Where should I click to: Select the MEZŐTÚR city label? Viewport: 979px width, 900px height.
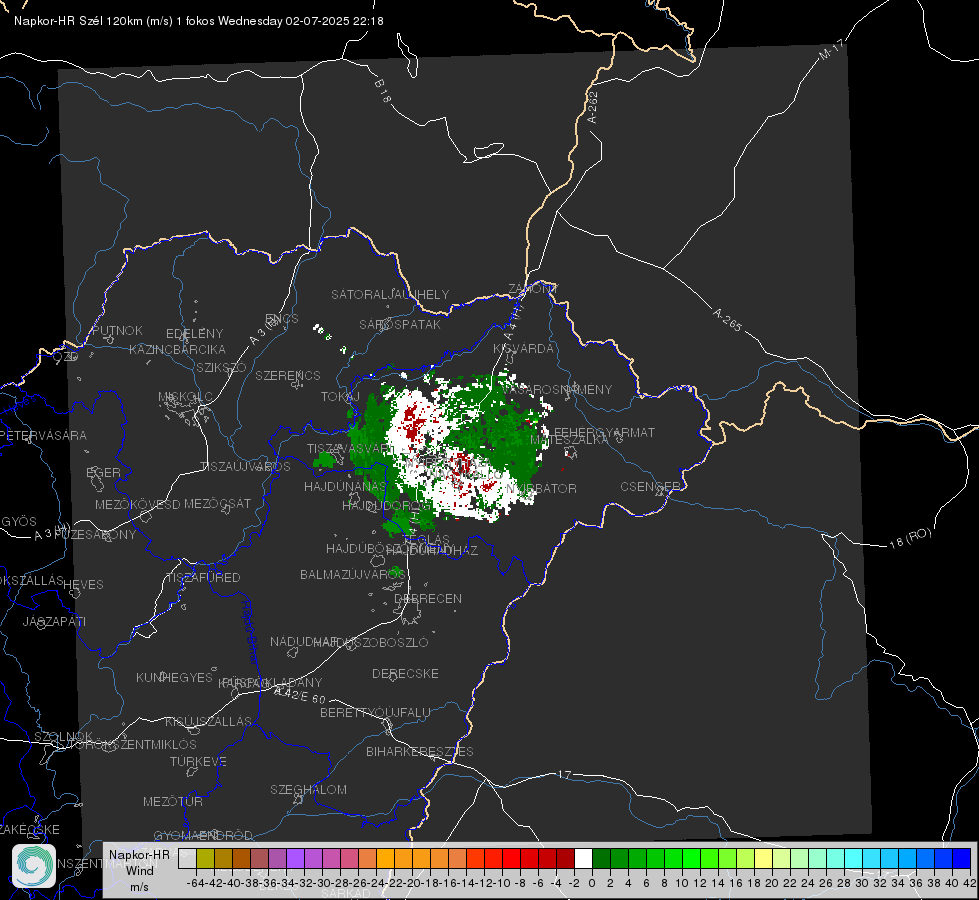(x=173, y=801)
